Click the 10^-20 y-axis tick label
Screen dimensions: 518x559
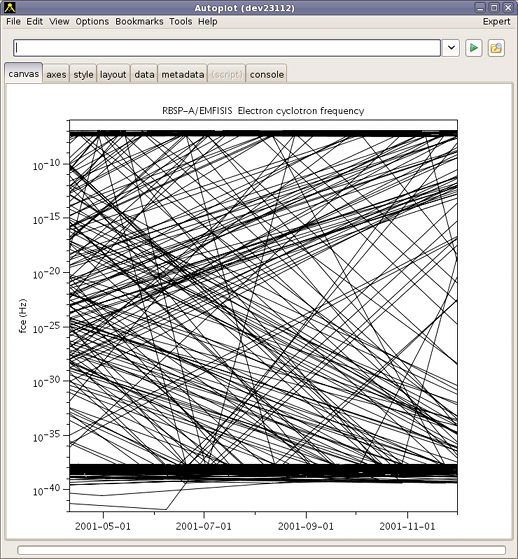tap(47, 273)
